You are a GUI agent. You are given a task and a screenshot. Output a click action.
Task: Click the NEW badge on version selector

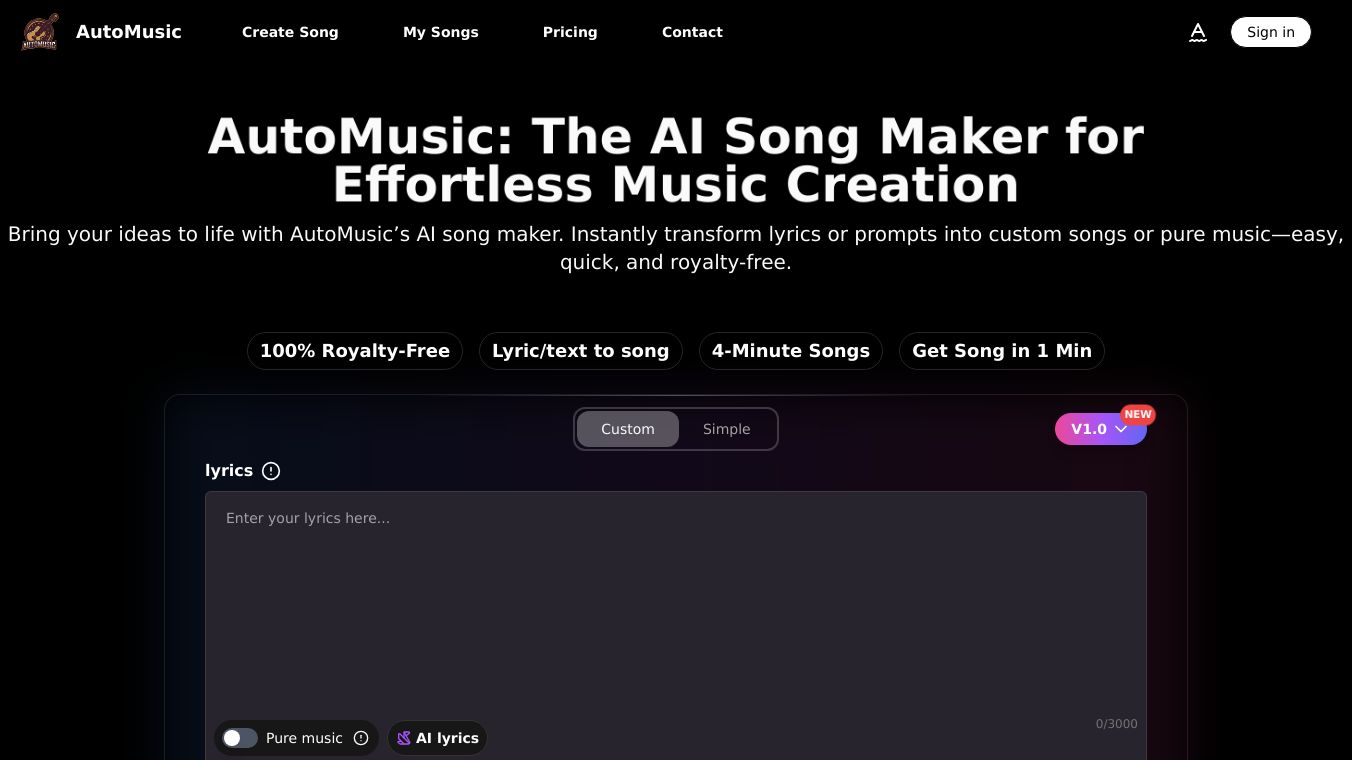(1138, 414)
